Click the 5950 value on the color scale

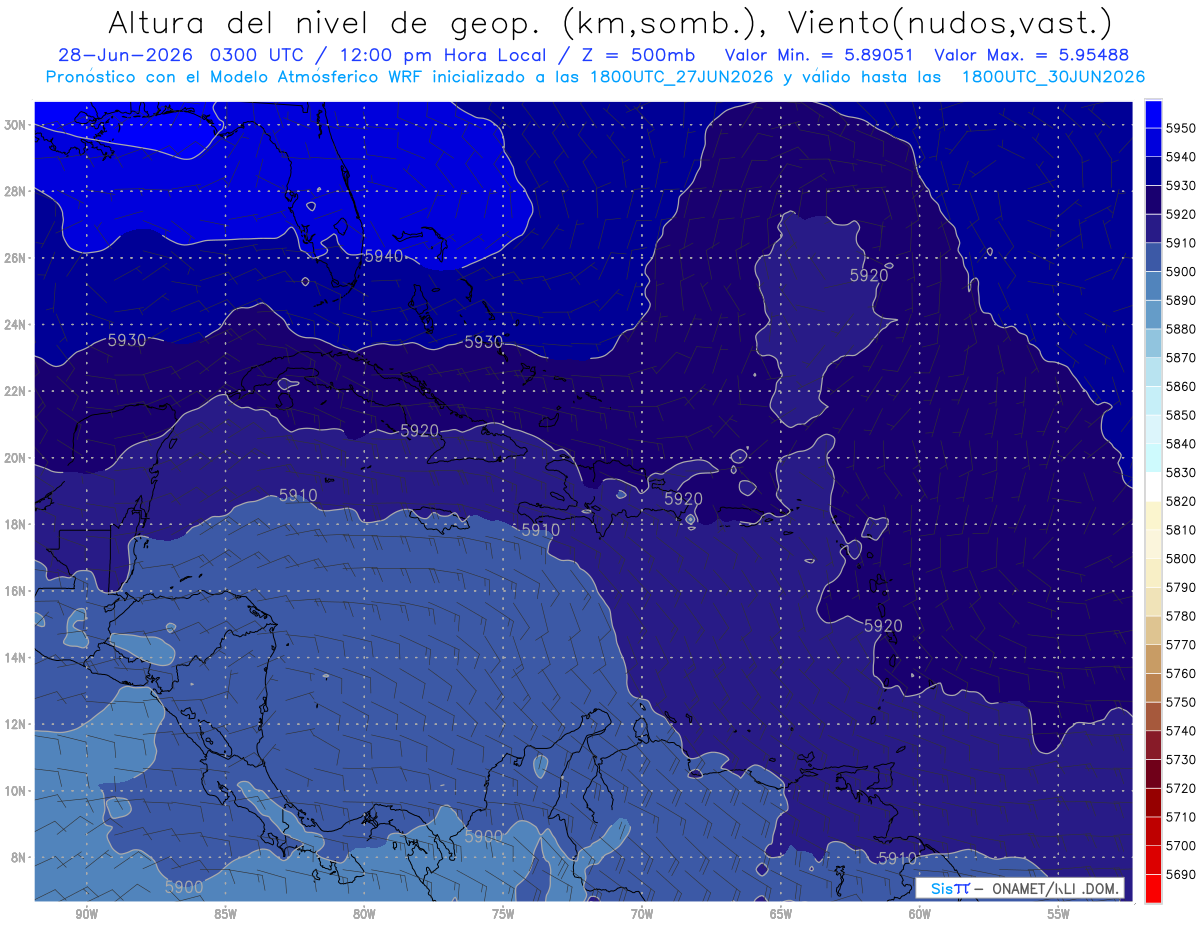[1180, 128]
